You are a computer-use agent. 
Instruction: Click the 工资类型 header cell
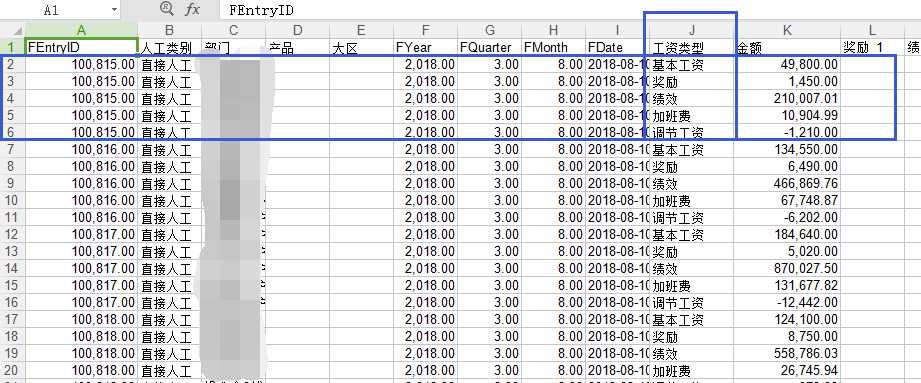[692, 48]
